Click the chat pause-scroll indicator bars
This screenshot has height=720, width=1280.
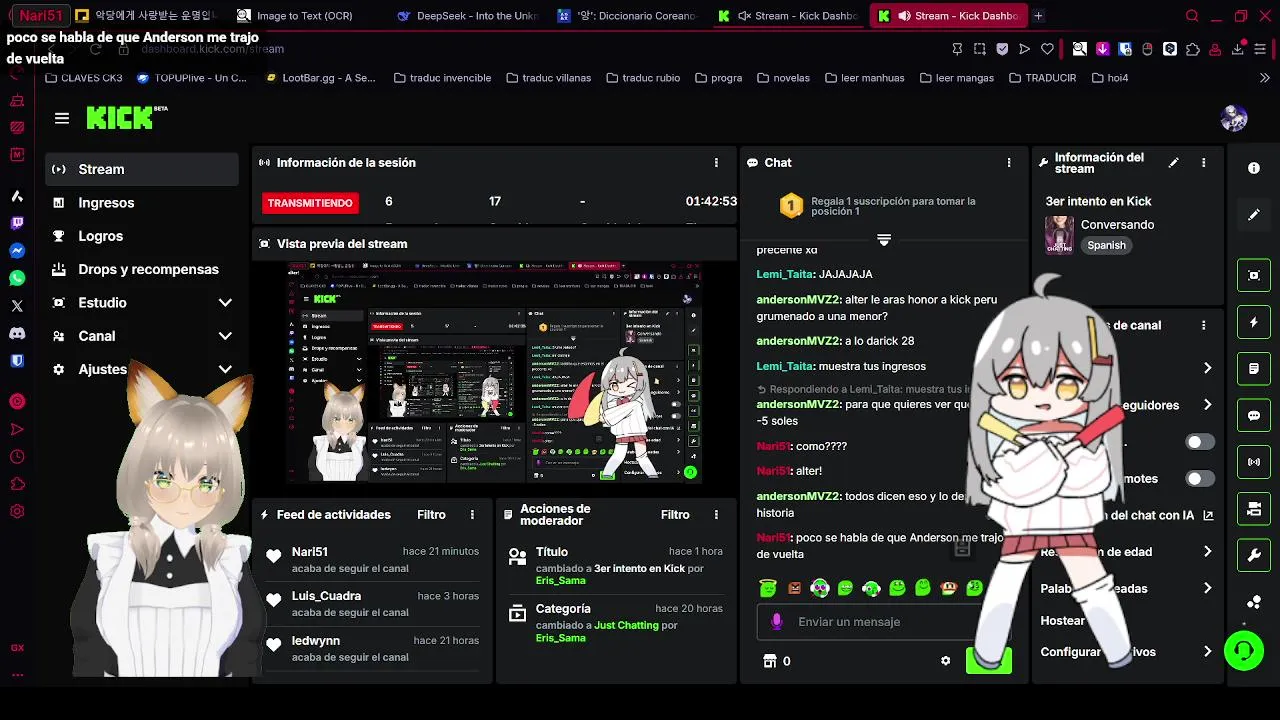click(x=884, y=240)
